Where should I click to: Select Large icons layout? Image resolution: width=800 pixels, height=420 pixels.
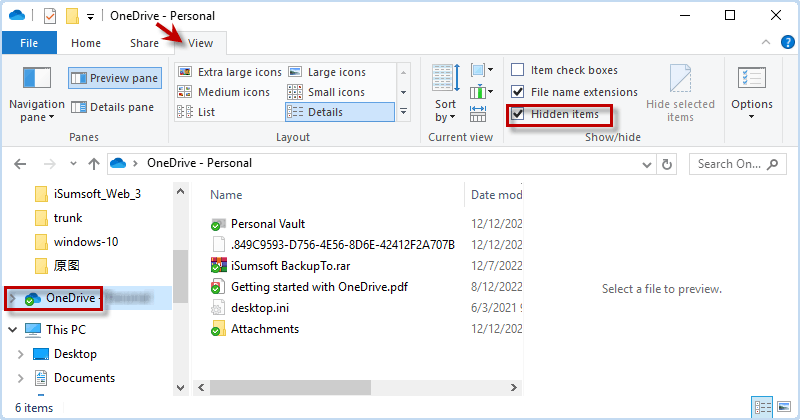click(327, 72)
